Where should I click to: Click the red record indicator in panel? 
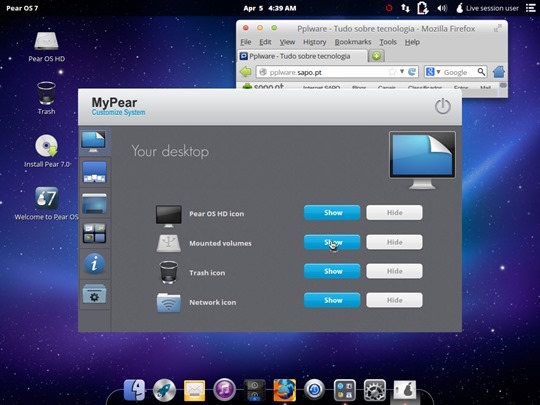point(389,8)
